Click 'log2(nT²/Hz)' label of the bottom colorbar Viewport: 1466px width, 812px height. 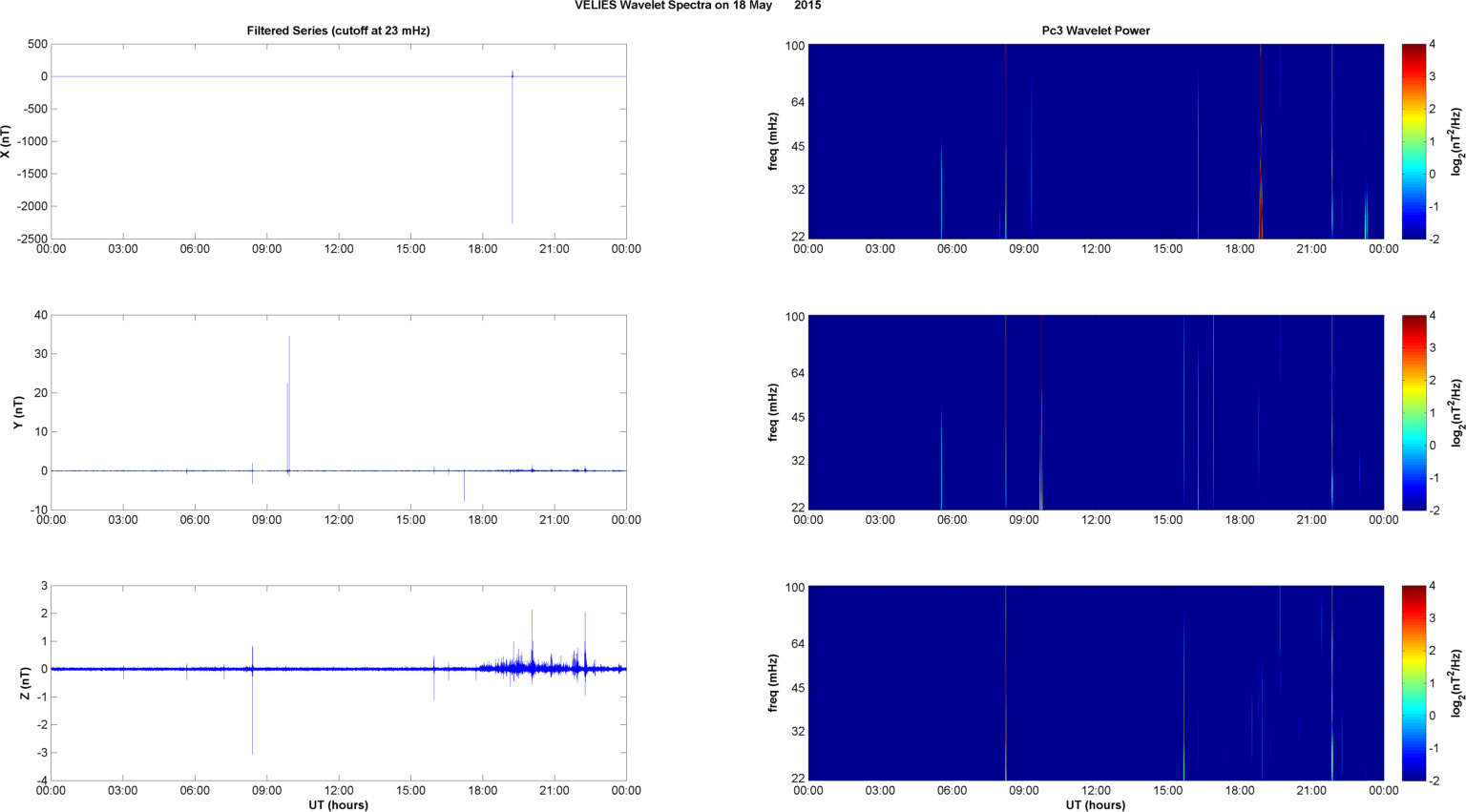coord(1456,683)
